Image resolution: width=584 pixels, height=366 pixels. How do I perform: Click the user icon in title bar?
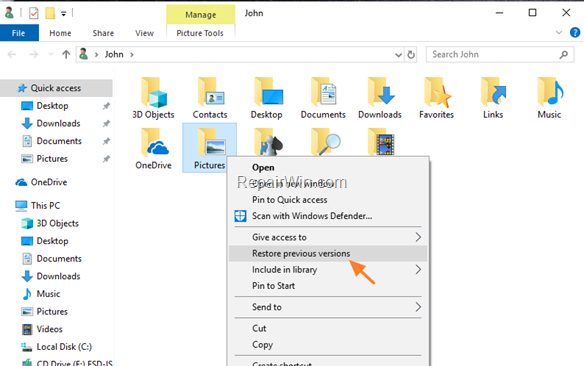point(9,13)
